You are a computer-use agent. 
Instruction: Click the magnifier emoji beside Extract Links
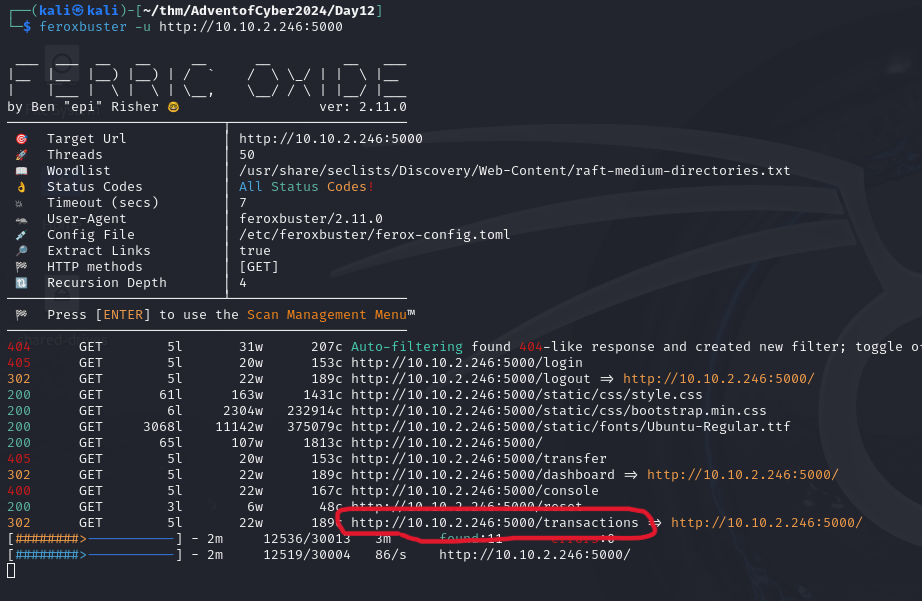tap(22, 251)
